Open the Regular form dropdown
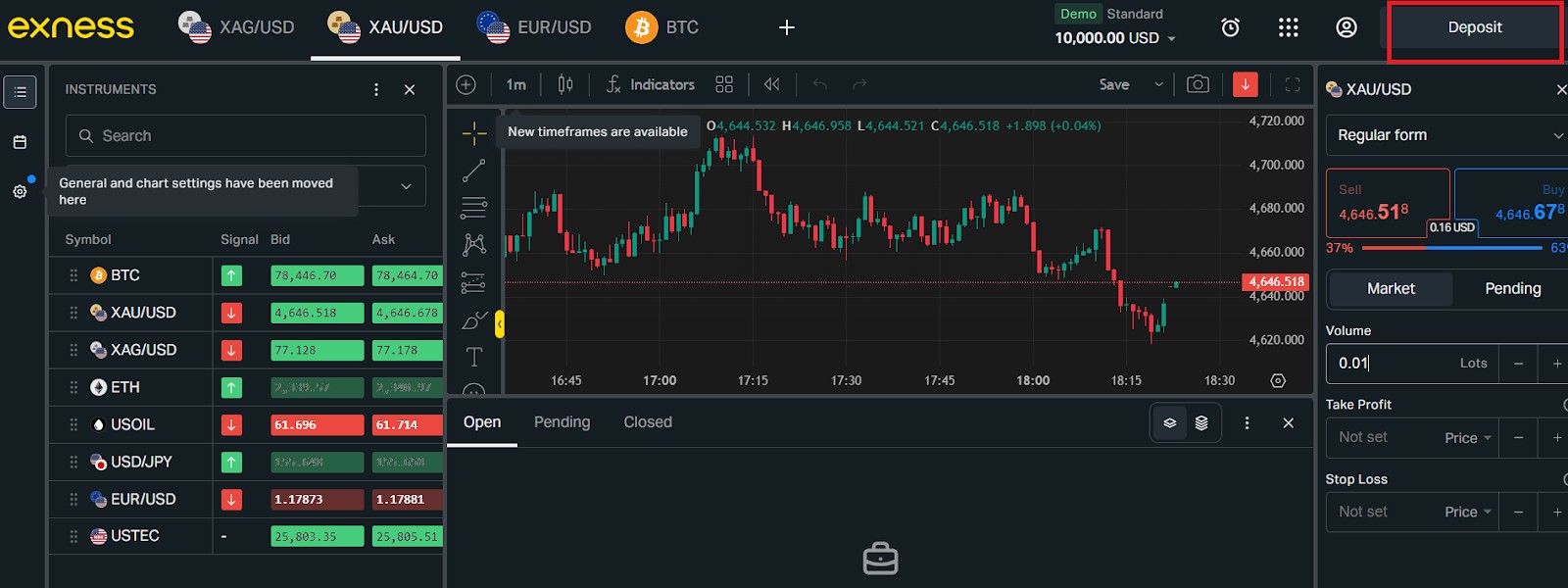The image size is (1568, 588). tap(1447, 135)
